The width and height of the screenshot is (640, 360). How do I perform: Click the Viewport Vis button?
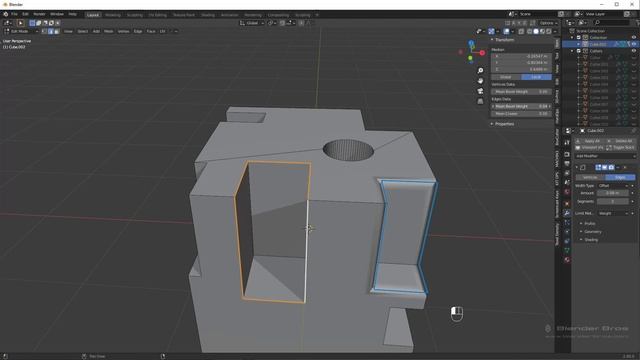click(590, 147)
